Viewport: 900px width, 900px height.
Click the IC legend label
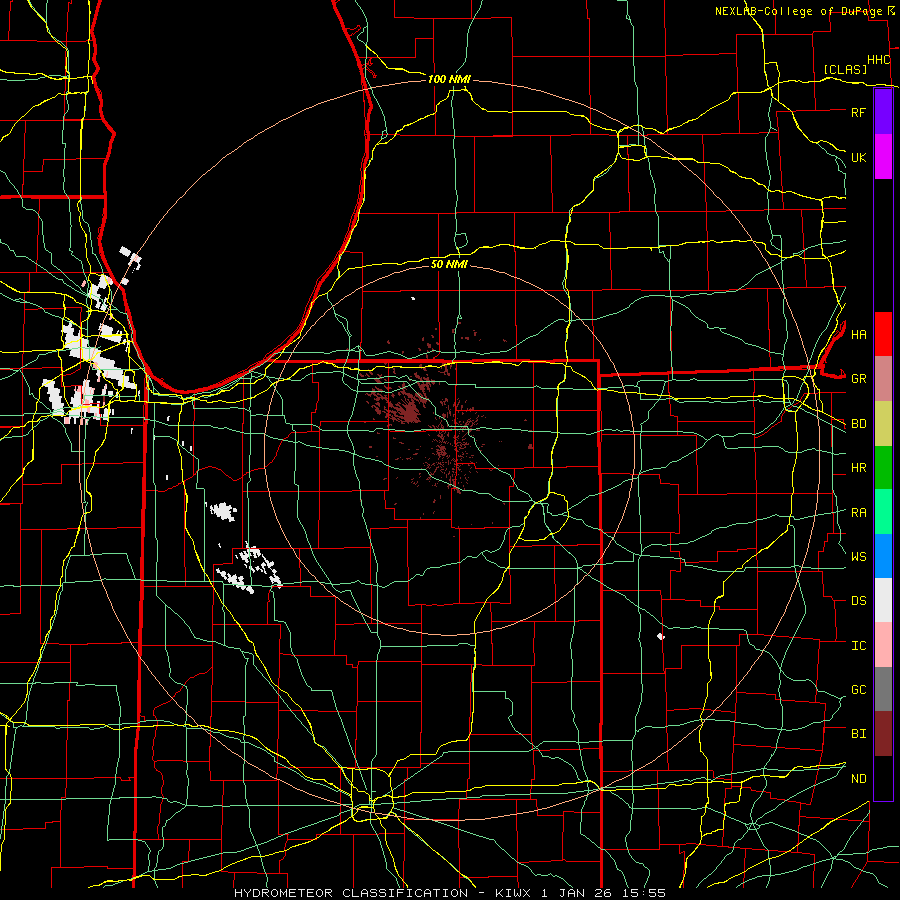858,646
